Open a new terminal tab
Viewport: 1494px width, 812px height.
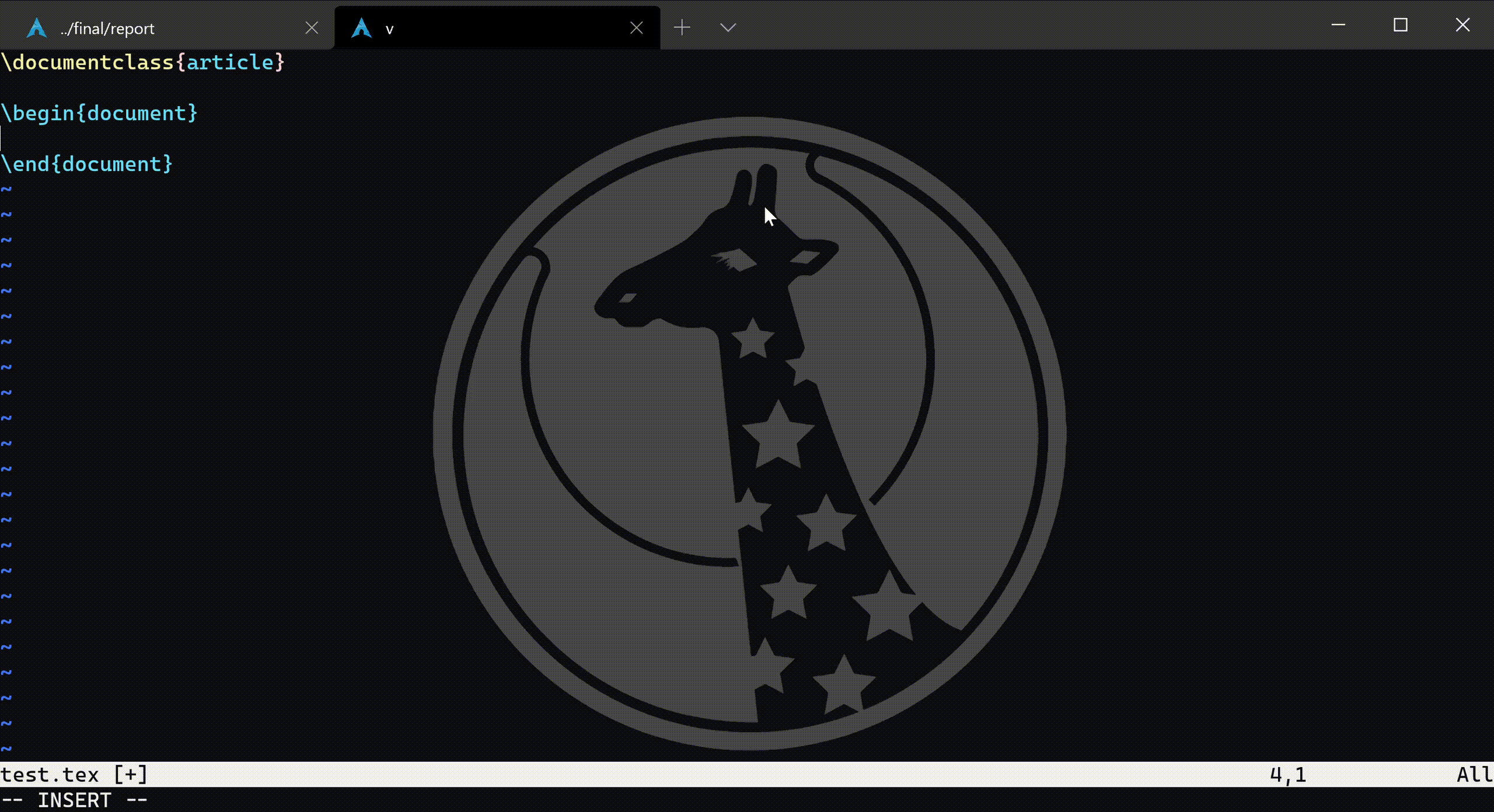pyautogui.click(x=682, y=27)
